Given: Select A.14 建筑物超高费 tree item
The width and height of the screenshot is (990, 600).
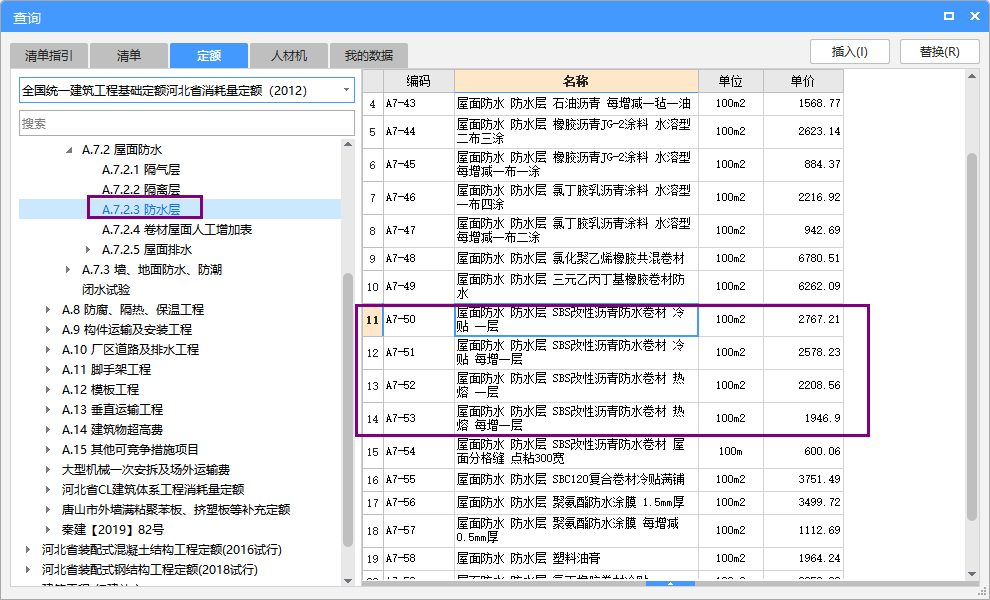Looking at the screenshot, I should [x=112, y=430].
